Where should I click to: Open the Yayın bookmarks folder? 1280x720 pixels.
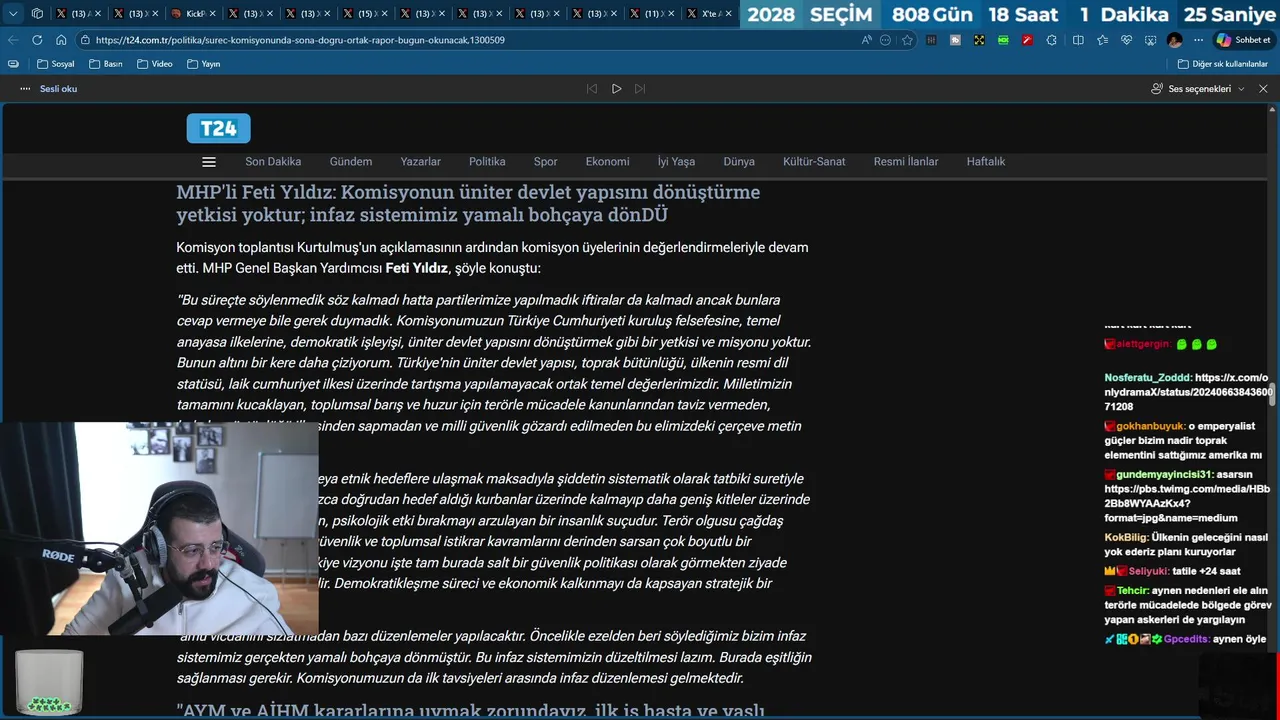tap(204, 64)
